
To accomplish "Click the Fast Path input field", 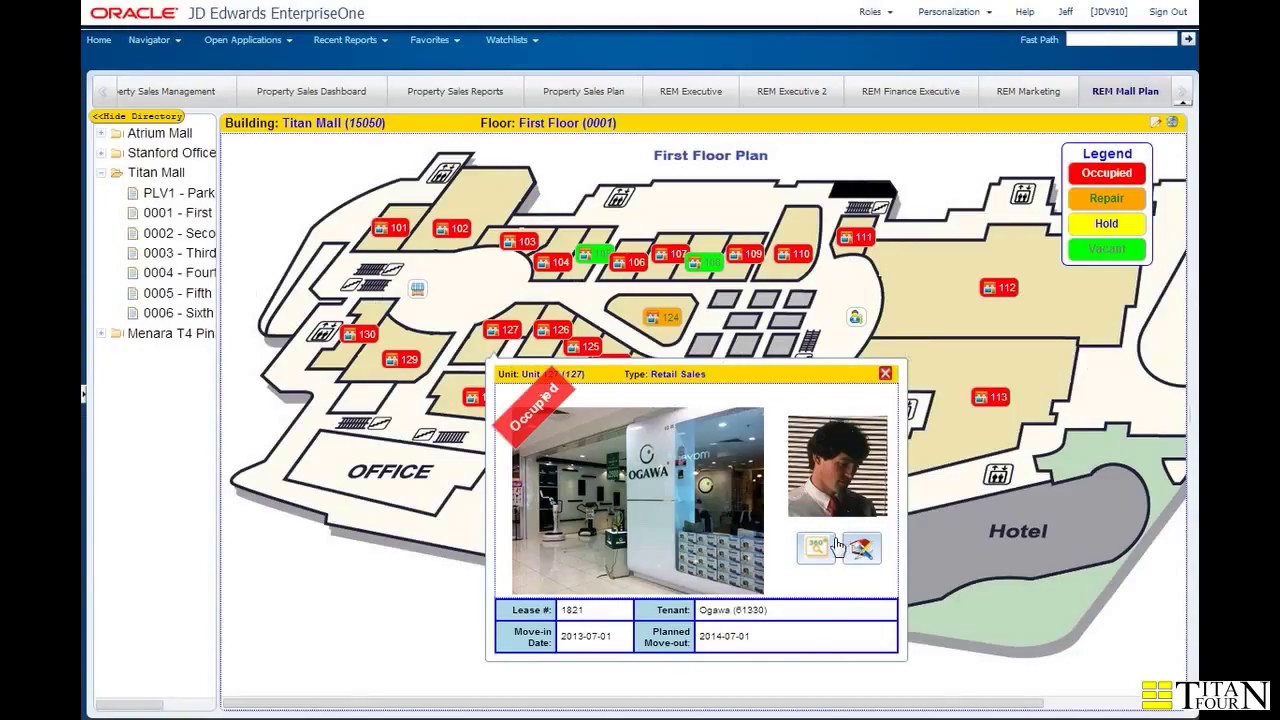I will (1121, 39).
